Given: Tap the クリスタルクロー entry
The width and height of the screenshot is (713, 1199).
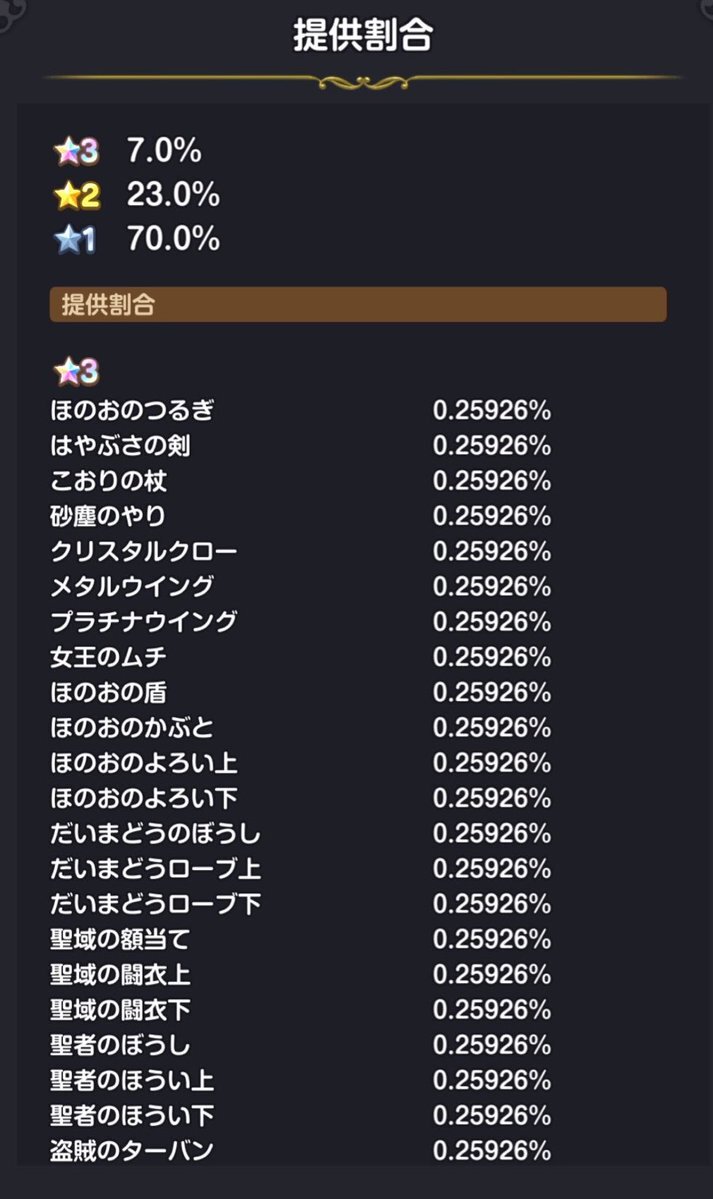Looking at the screenshot, I should point(144,551).
